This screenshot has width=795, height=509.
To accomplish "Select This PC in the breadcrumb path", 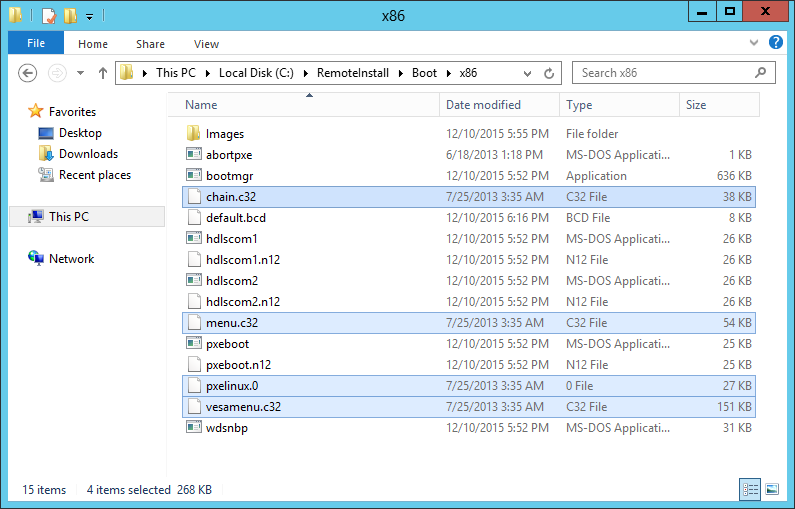I will point(175,73).
